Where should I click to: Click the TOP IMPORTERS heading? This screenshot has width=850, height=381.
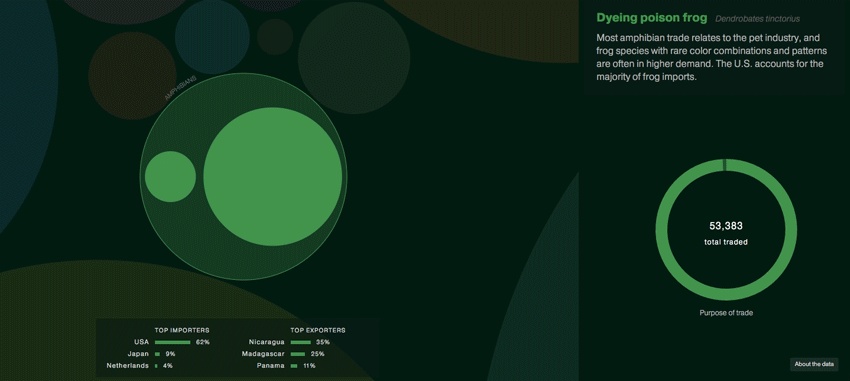coord(182,330)
